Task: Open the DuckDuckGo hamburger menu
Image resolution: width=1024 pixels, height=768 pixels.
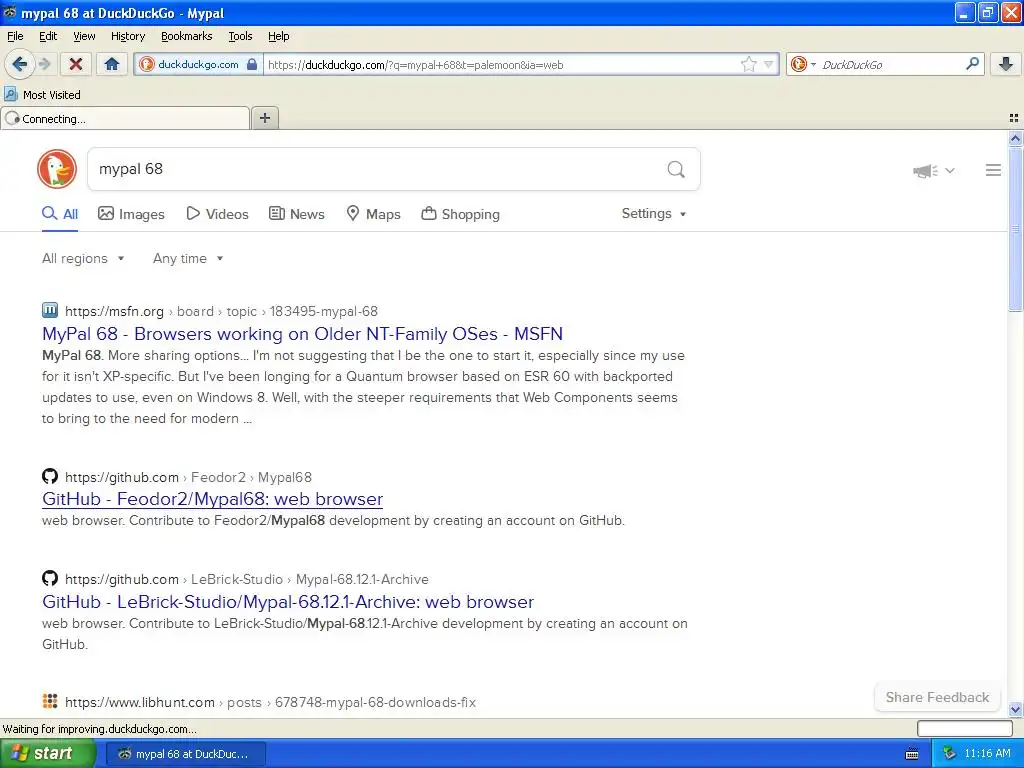Action: point(993,170)
